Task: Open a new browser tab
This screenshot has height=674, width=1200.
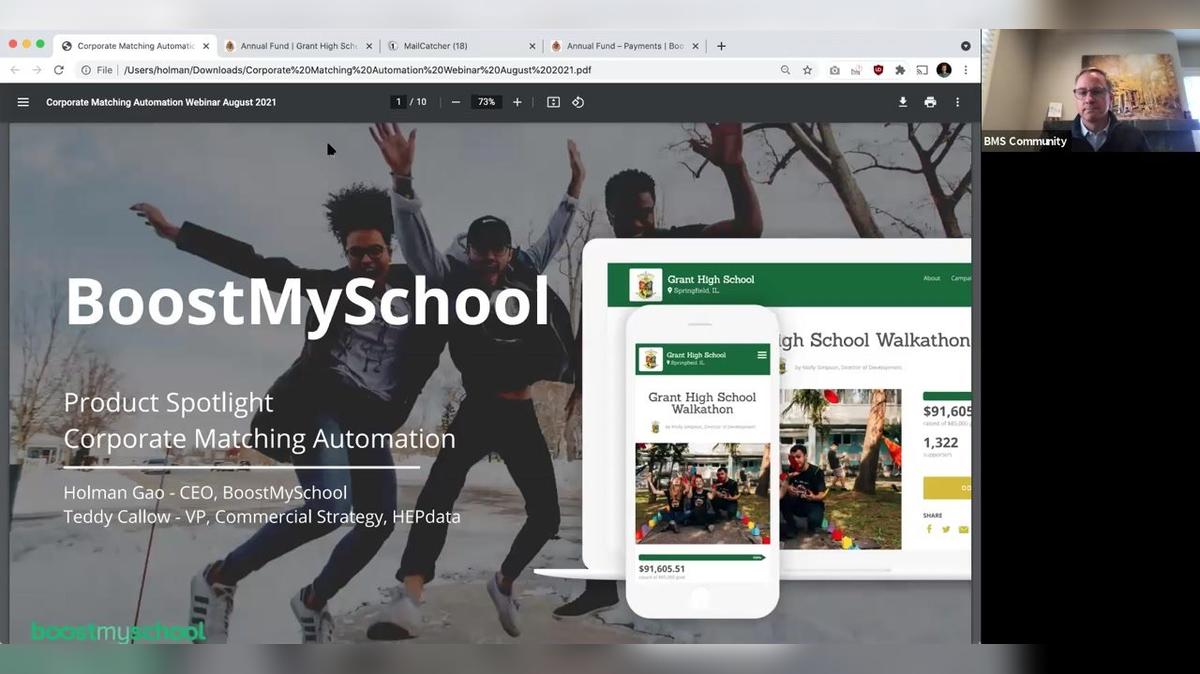Action: pyautogui.click(x=721, y=45)
